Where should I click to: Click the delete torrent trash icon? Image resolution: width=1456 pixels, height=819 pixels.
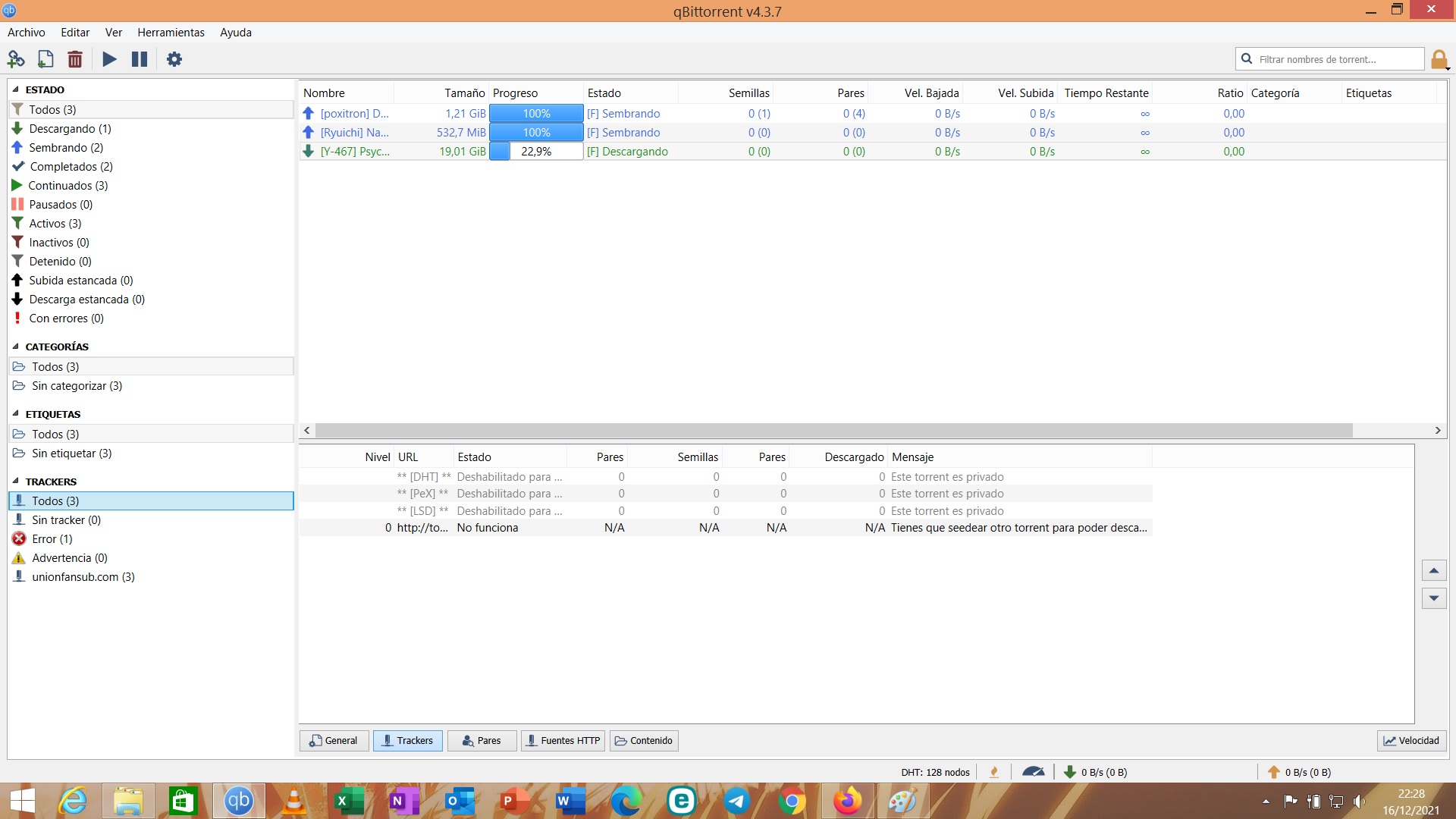pyautogui.click(x=75, y=59)
